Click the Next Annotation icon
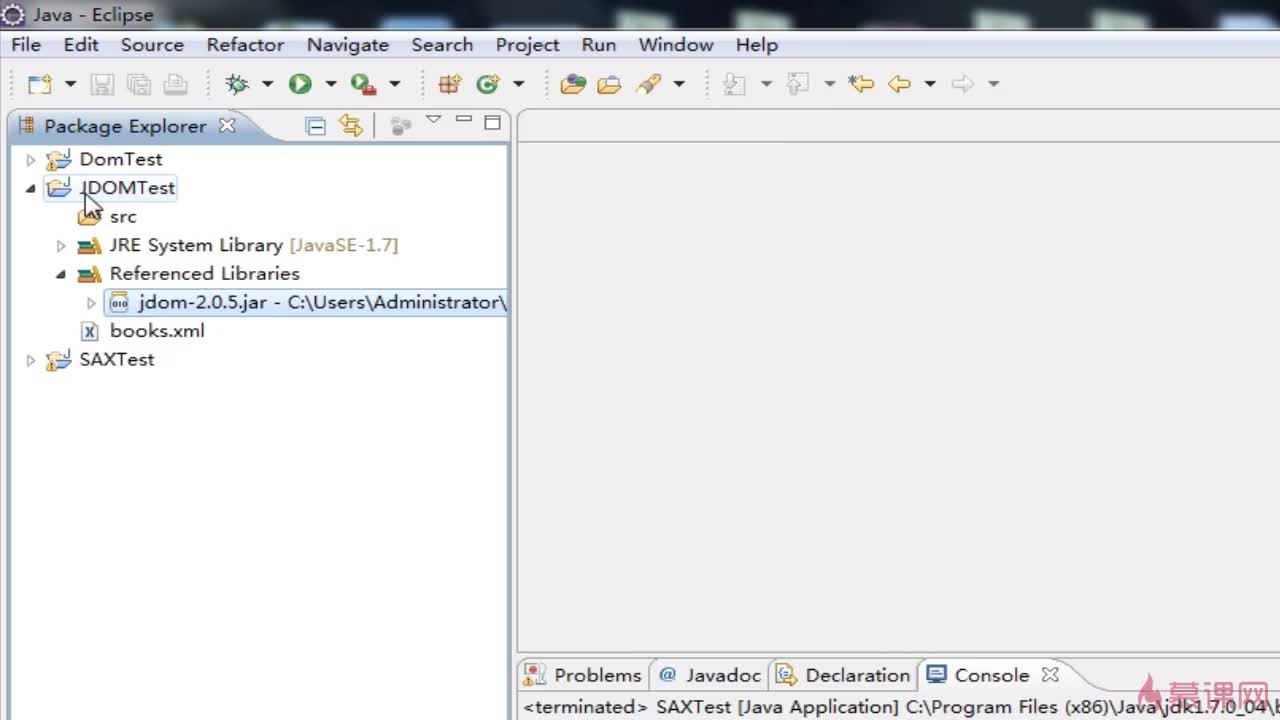The width and height of the screenshot is (1280, 720). 735,84
